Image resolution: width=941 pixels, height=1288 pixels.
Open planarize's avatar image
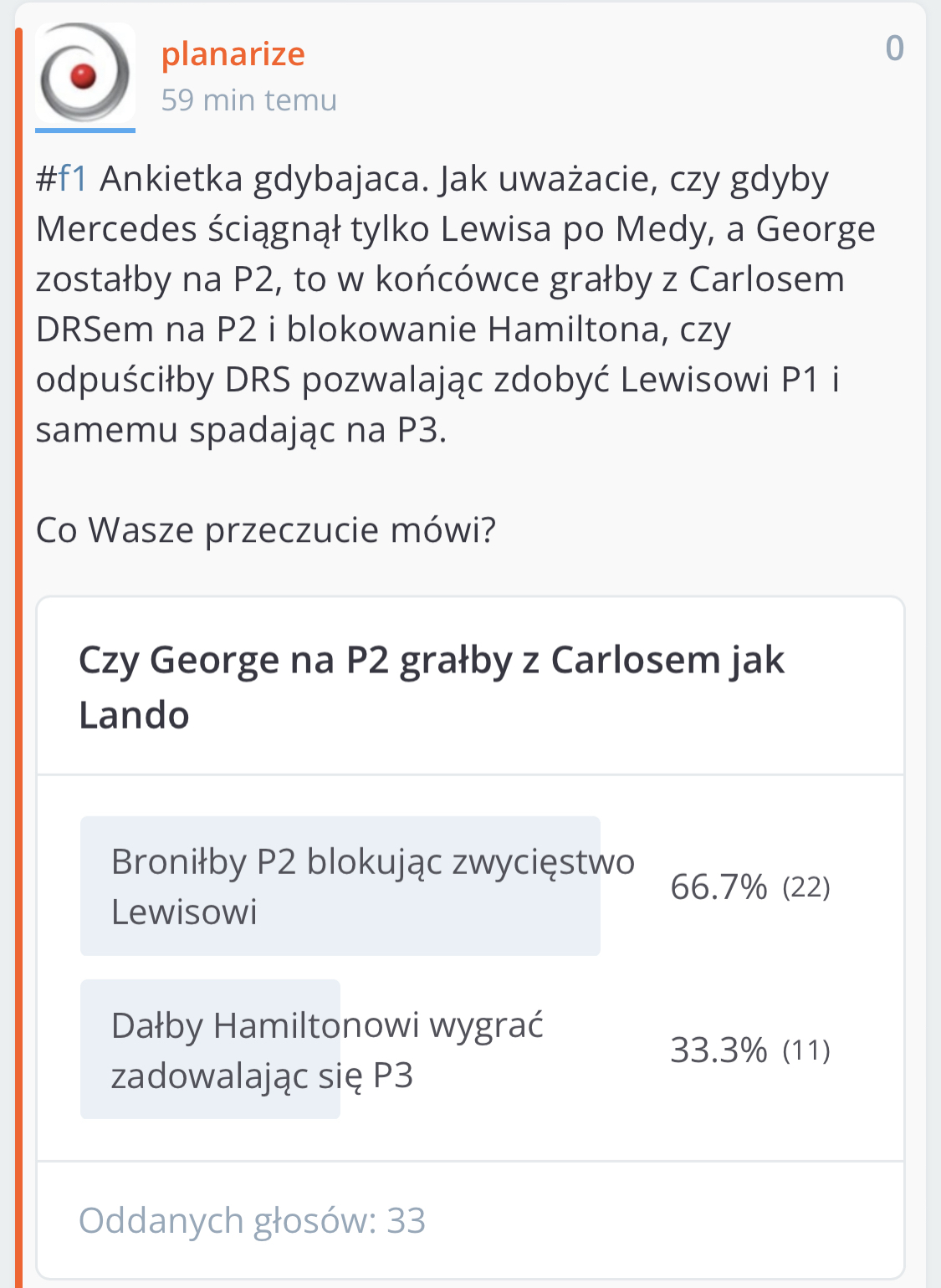(84, 74)
